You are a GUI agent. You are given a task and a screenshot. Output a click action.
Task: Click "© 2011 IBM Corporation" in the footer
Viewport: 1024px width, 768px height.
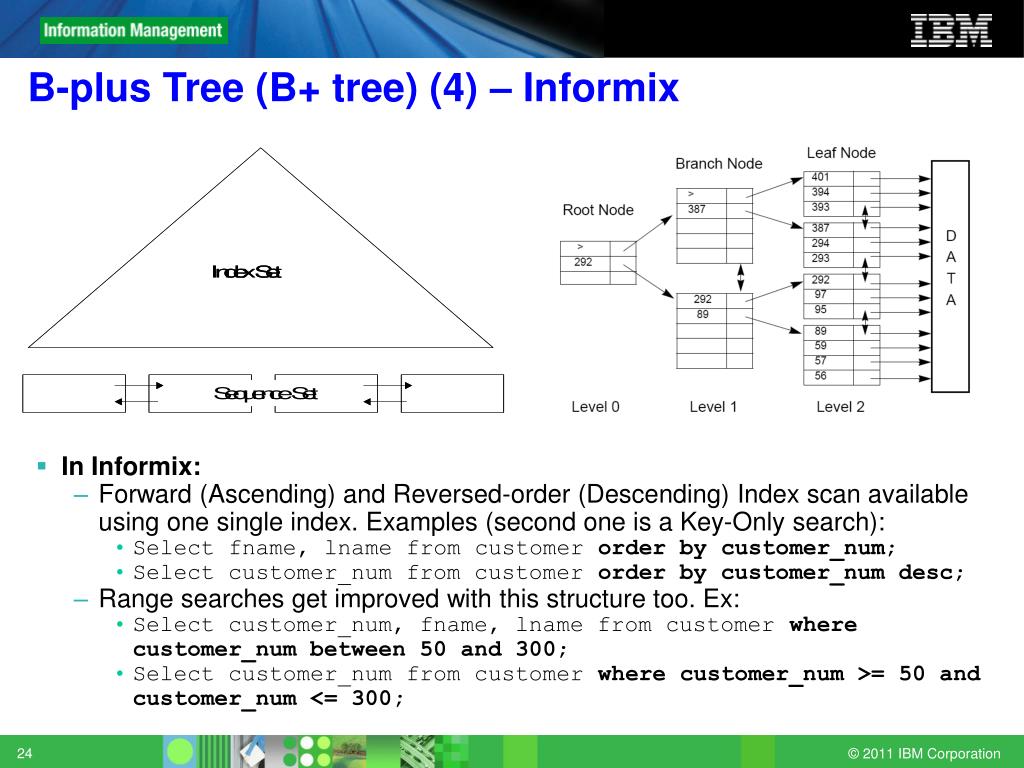click(x=924, y=753)
